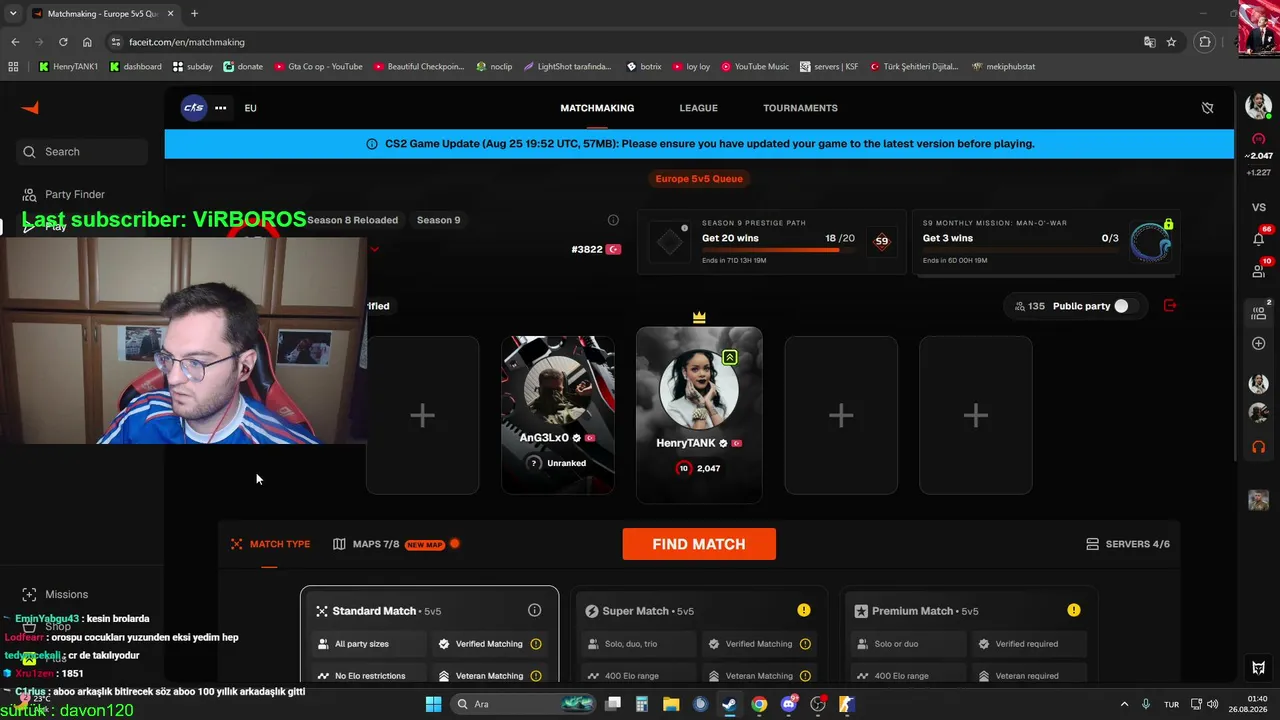
Task: Click the Super Match warning icon
Action: 804,610
